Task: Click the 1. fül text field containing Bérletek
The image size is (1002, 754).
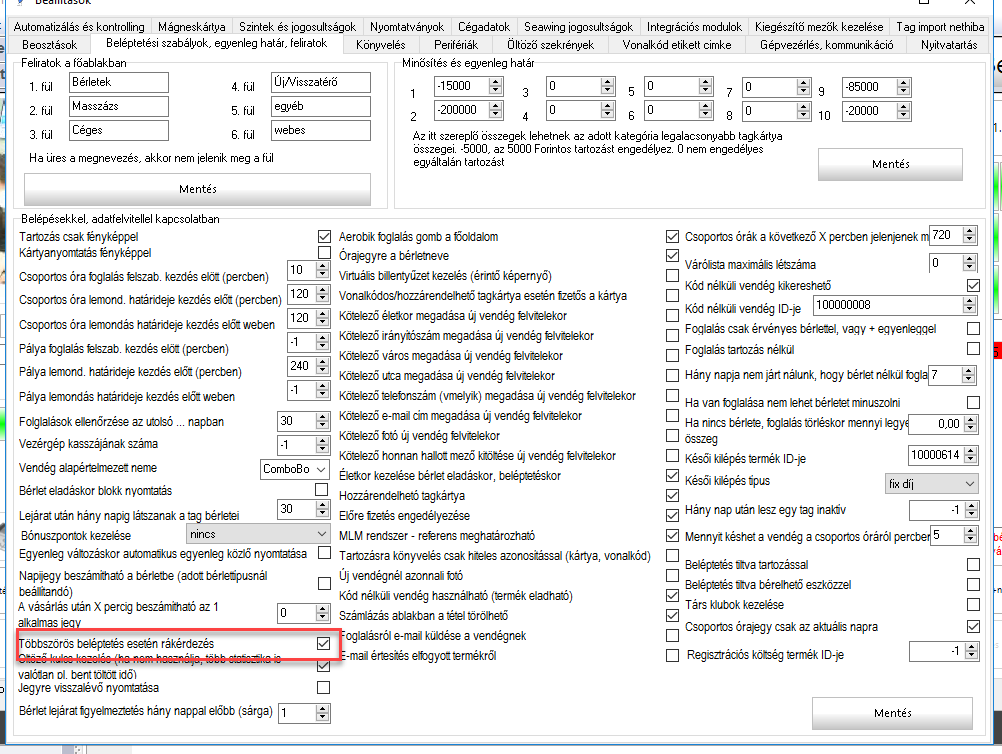Action: coord(119,82)
